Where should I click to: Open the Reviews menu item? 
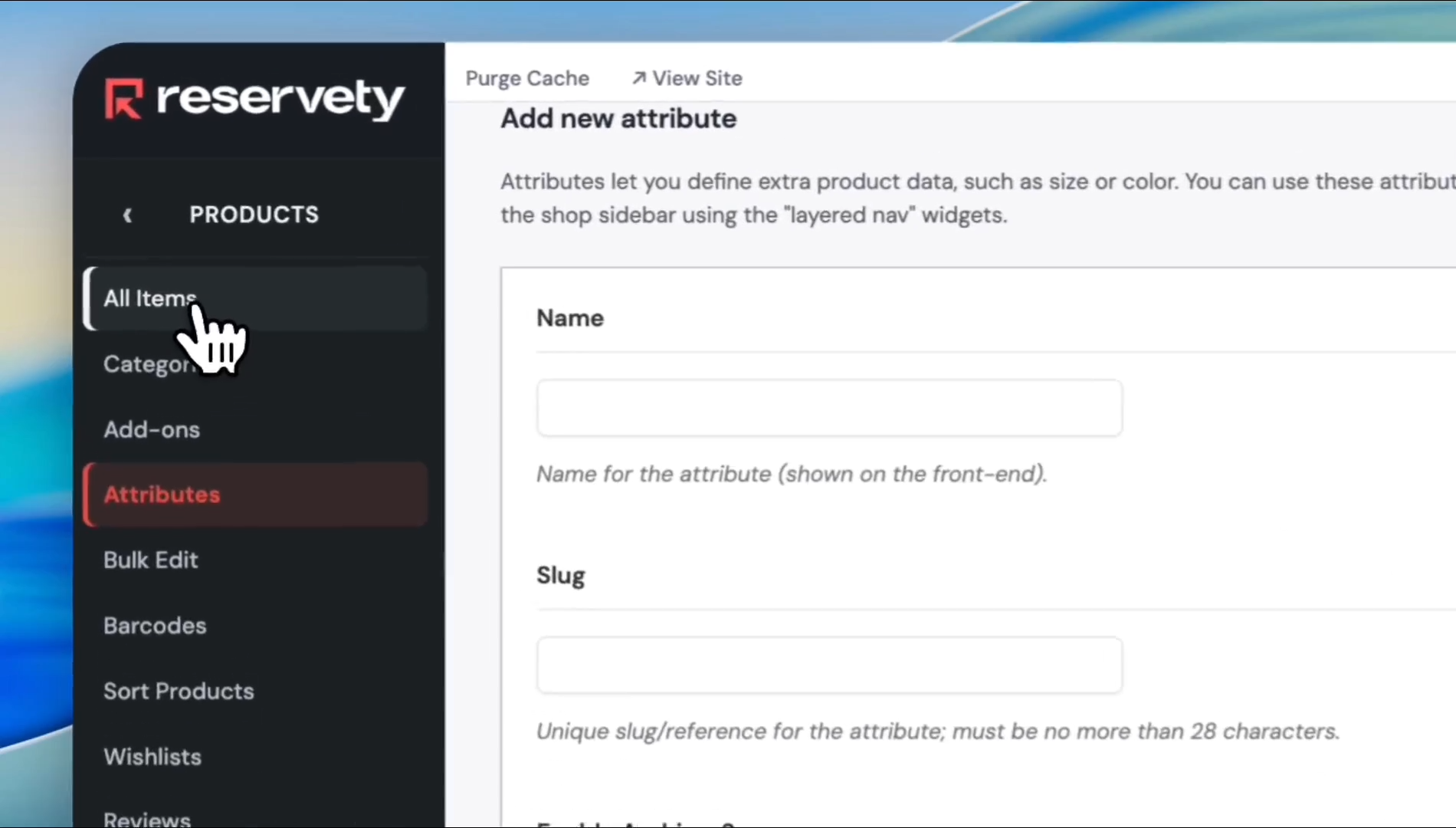tap(147, 818)
